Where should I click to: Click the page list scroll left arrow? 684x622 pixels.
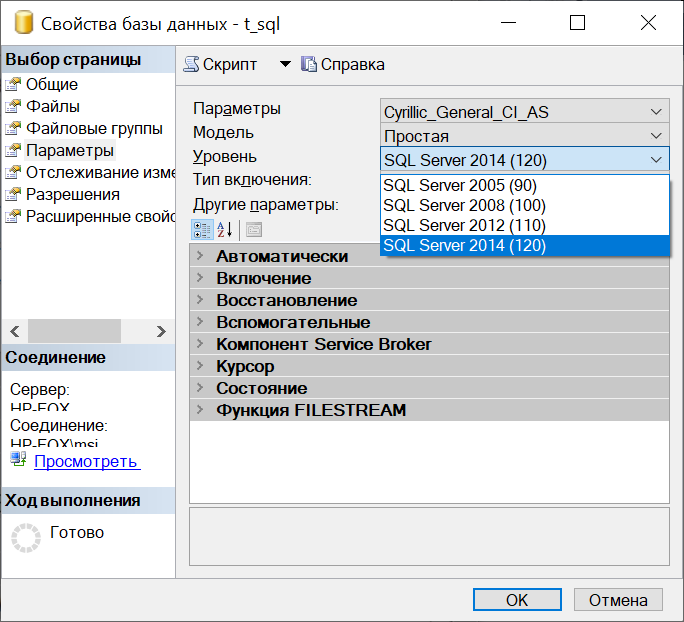(x=15, y=332)
